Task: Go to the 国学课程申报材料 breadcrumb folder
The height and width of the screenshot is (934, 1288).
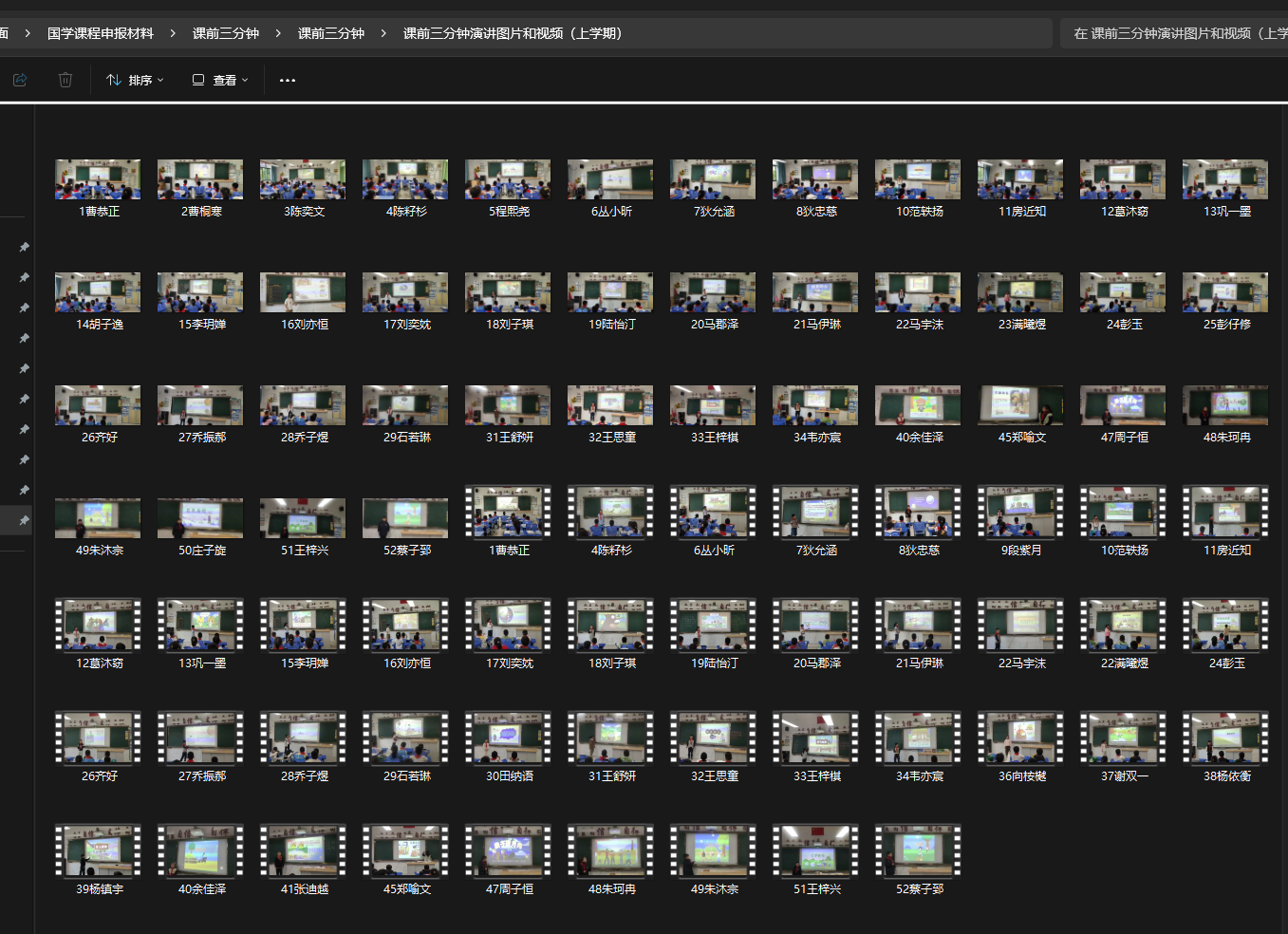Action: 101,33
